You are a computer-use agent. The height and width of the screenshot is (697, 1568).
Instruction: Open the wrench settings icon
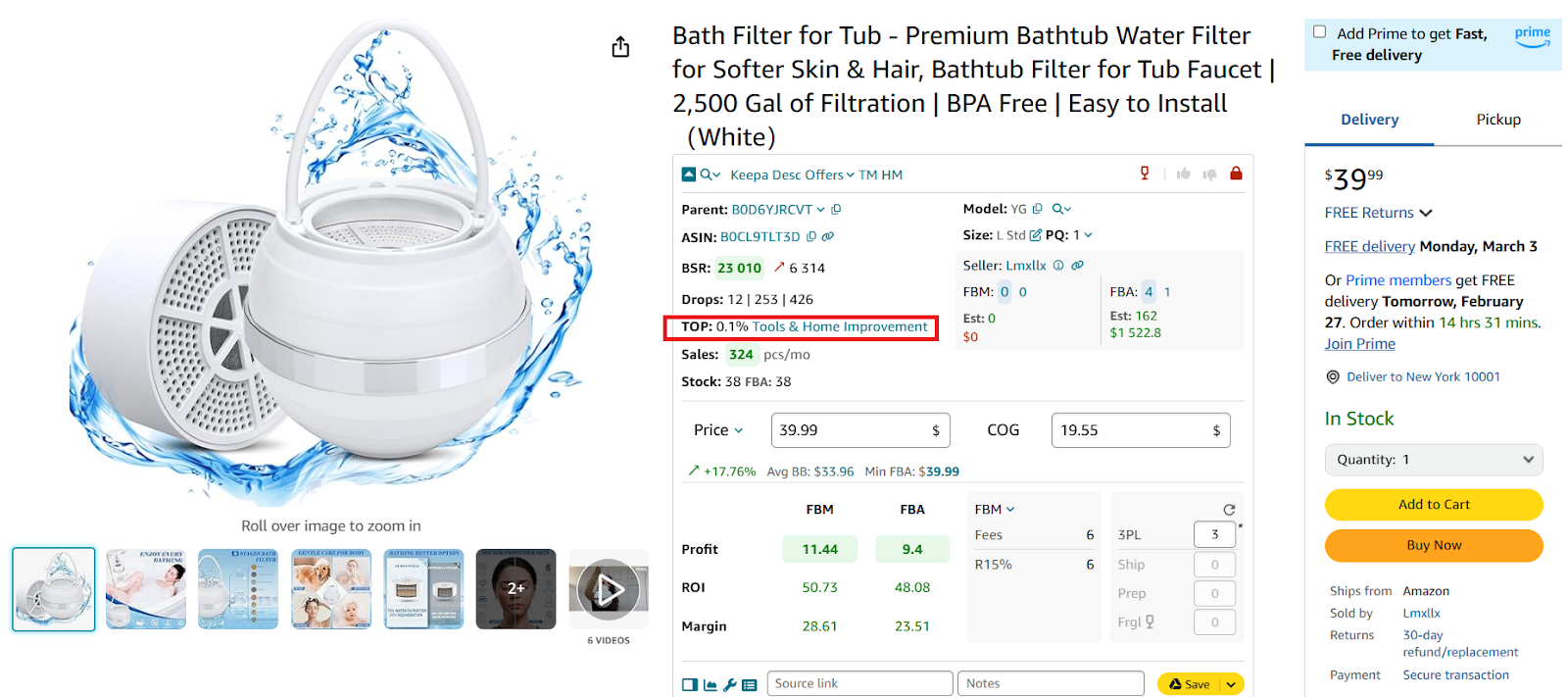[x=730, y=684]
